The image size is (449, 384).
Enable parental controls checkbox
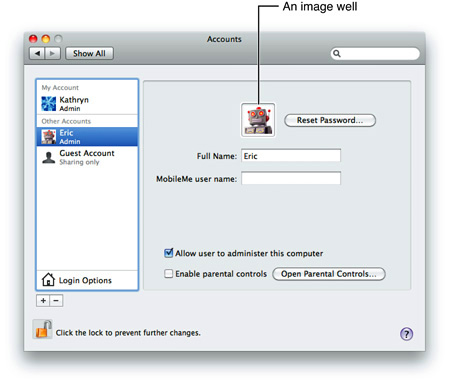[x=169, y=274]
